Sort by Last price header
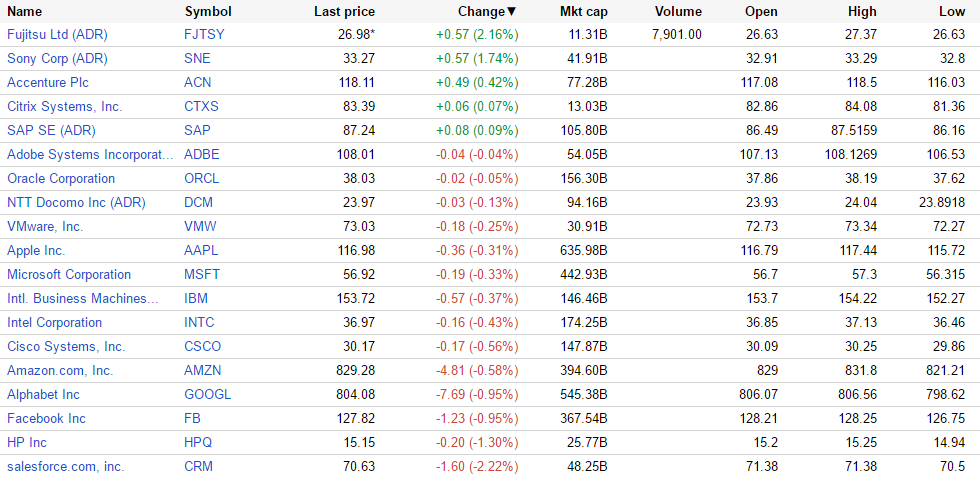 click(344, 11)
